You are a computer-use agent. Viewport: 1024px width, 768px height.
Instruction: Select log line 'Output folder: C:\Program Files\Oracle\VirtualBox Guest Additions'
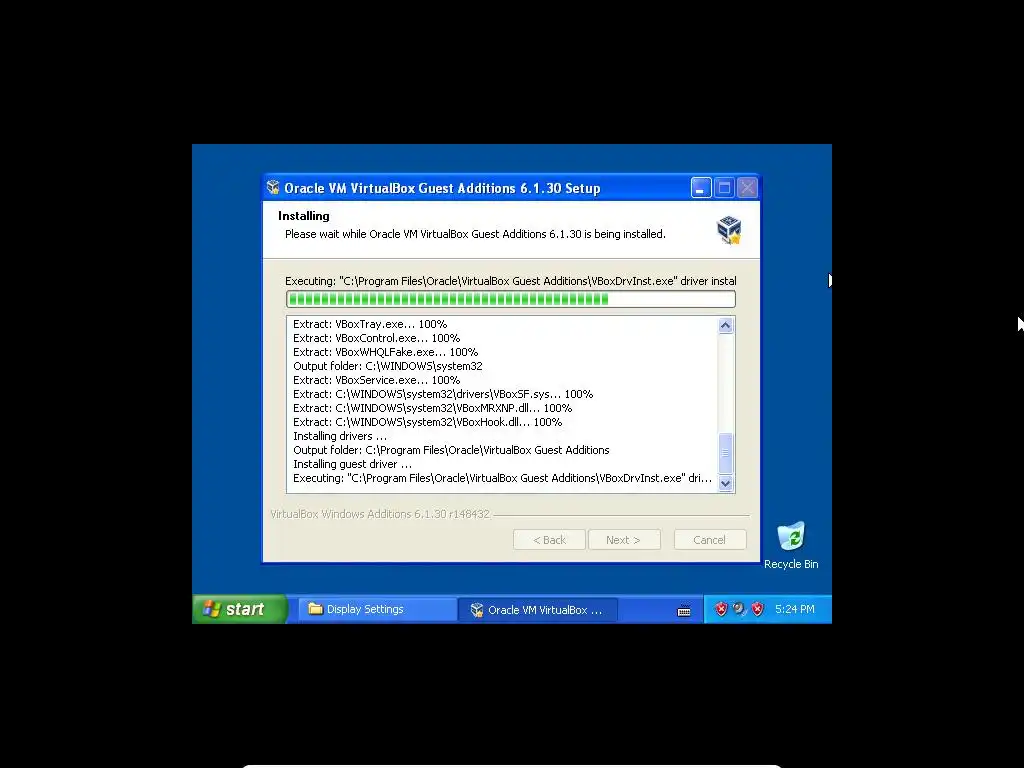[x=451, y=450]
